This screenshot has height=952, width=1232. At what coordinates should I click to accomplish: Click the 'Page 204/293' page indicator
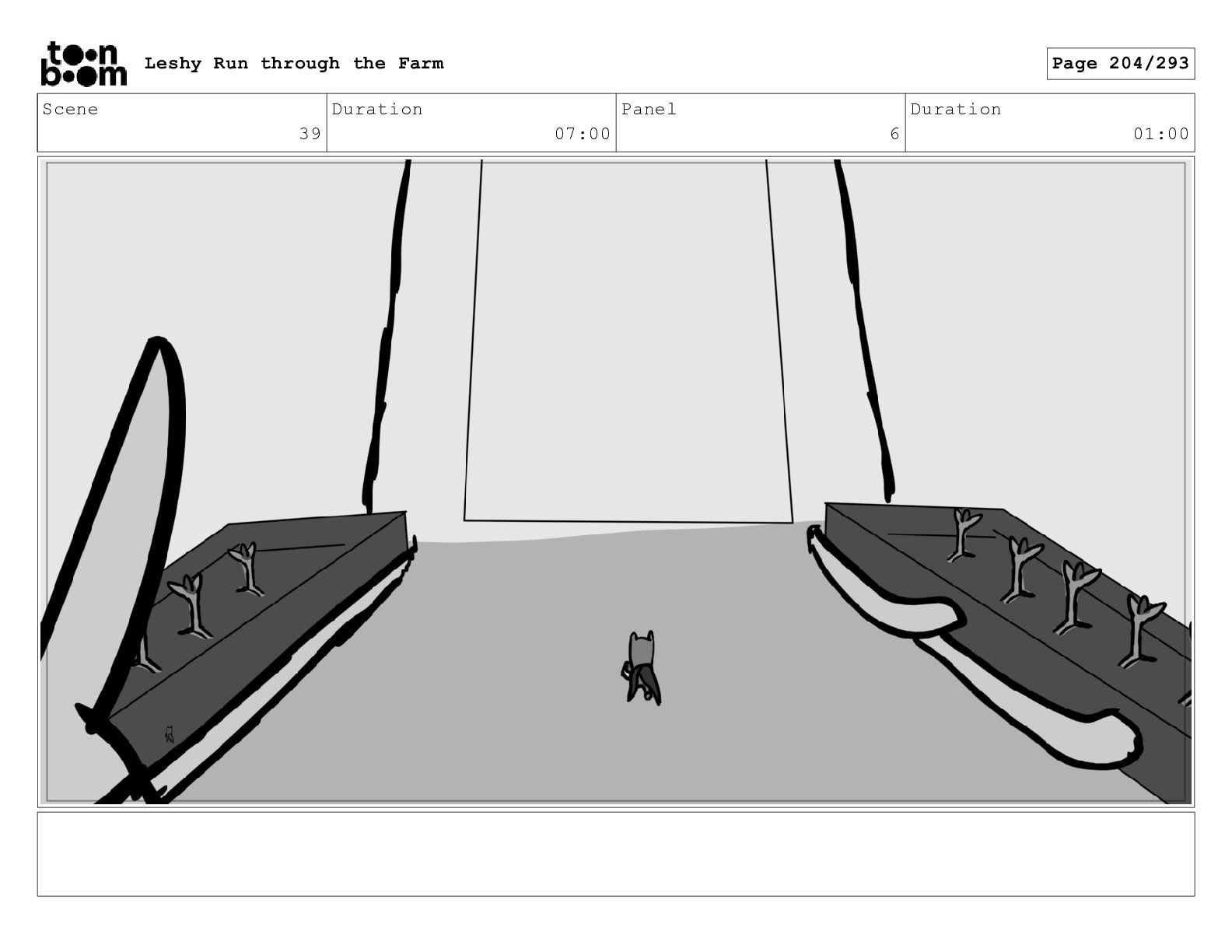(1120, 64)
